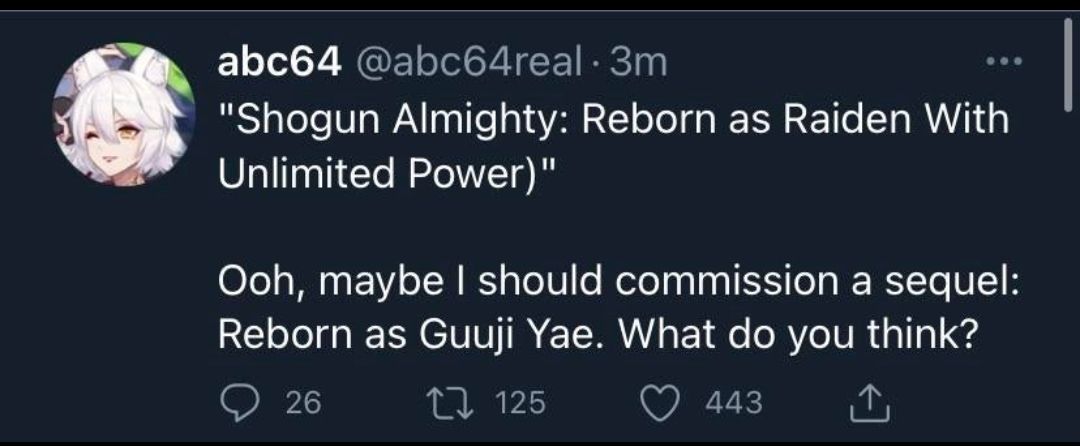
Task: Click the retweet count 125
Action: [520, 403]
